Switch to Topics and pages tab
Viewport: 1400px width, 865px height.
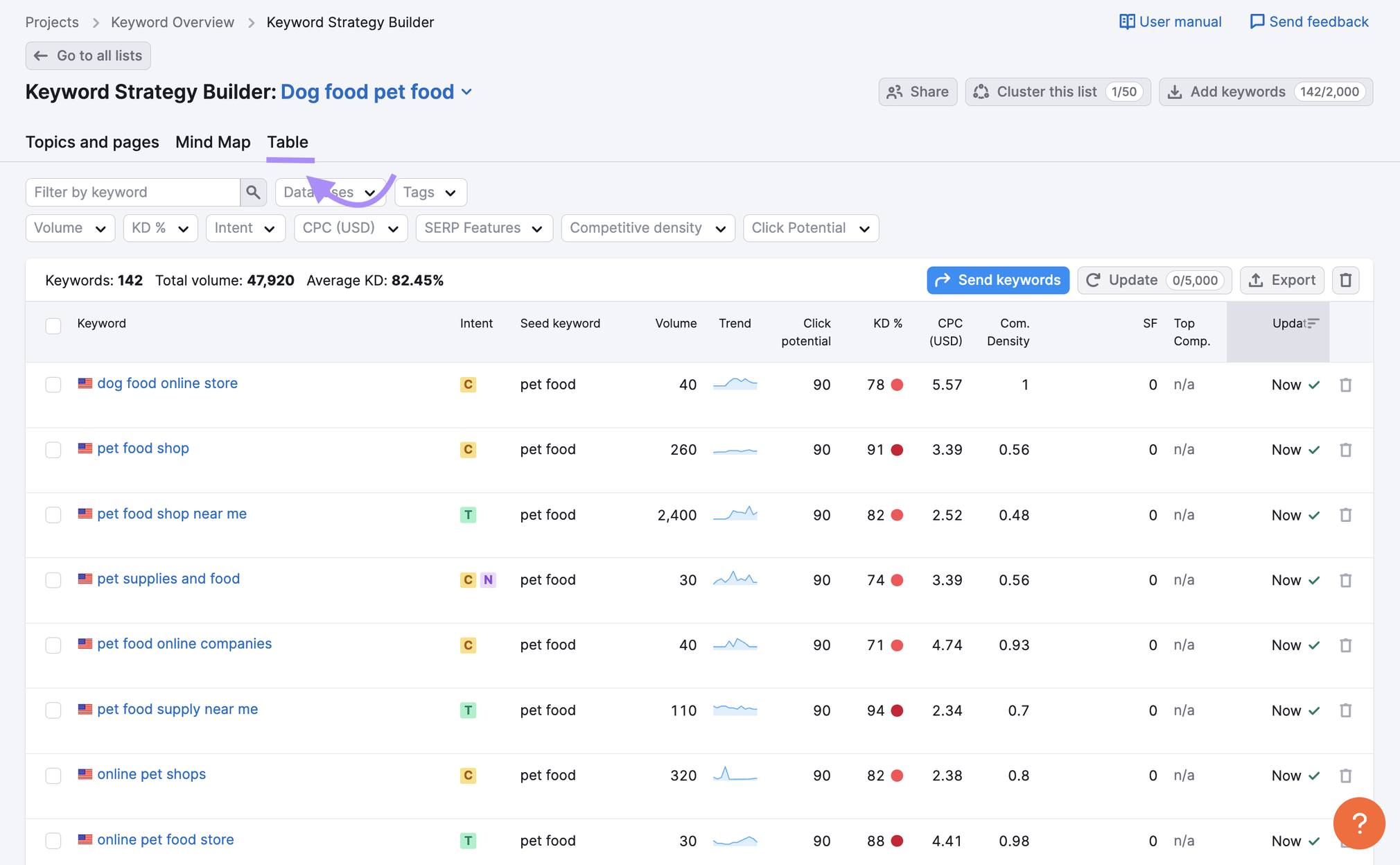pos(92,142)
